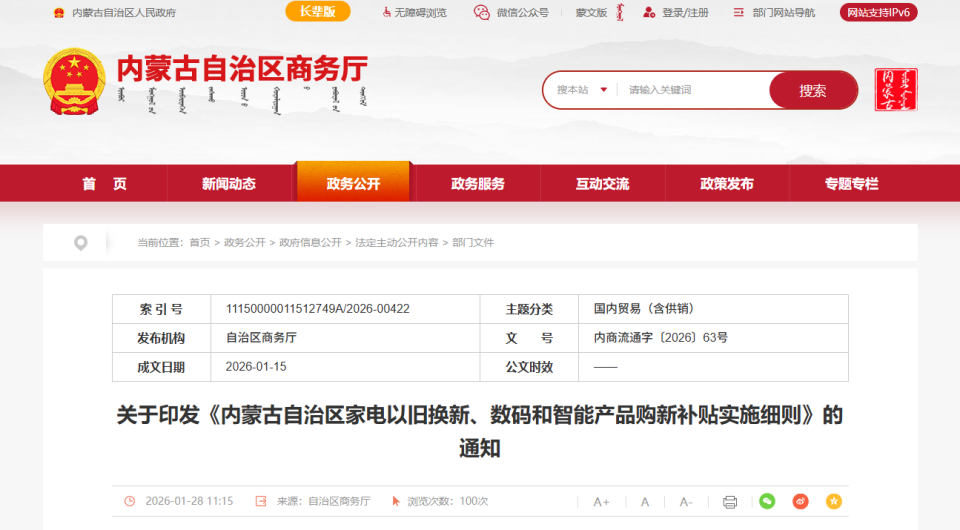The image size is (960, 530).
Task: Click document number 内商流通字〔2026〕63号
Action: (661, 338)
